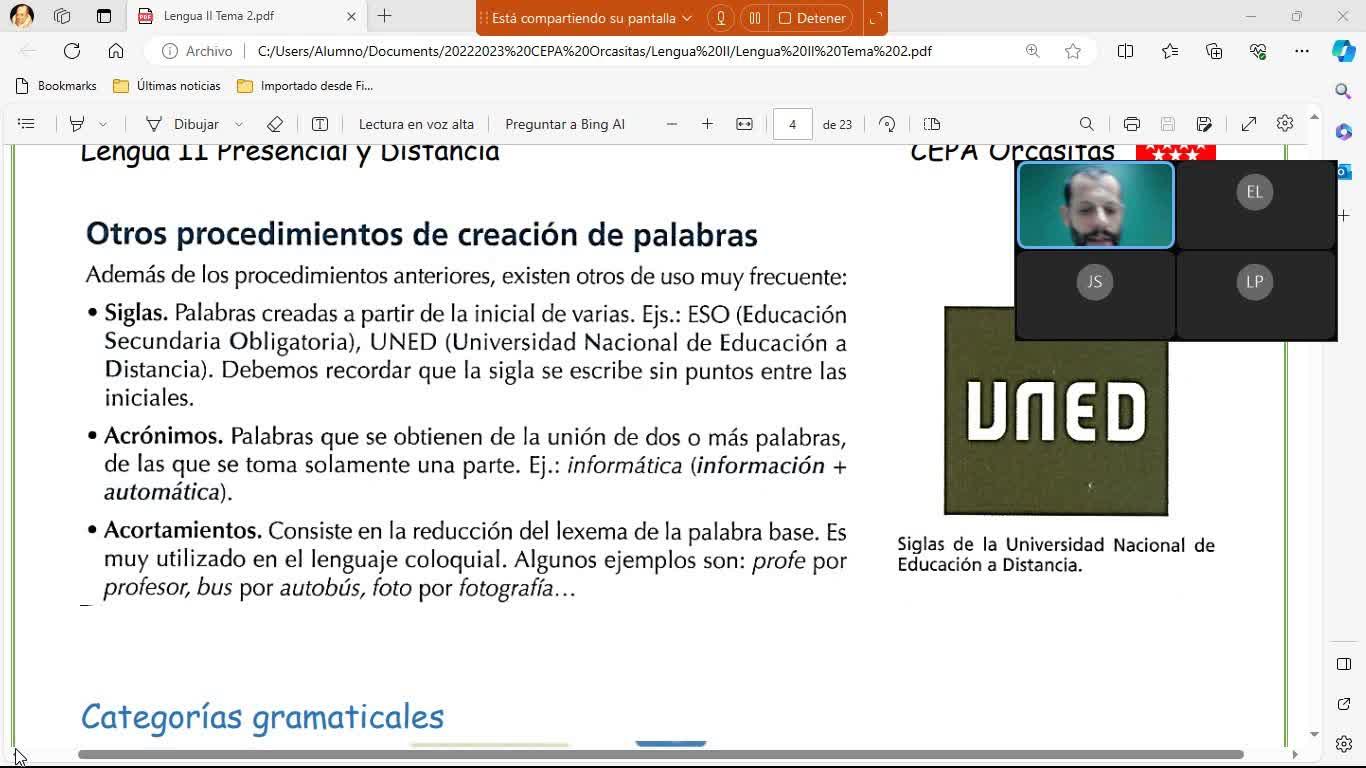Click Preguntar a Bing AI
Screen dimensions: 1366x768
coord(565,124)
